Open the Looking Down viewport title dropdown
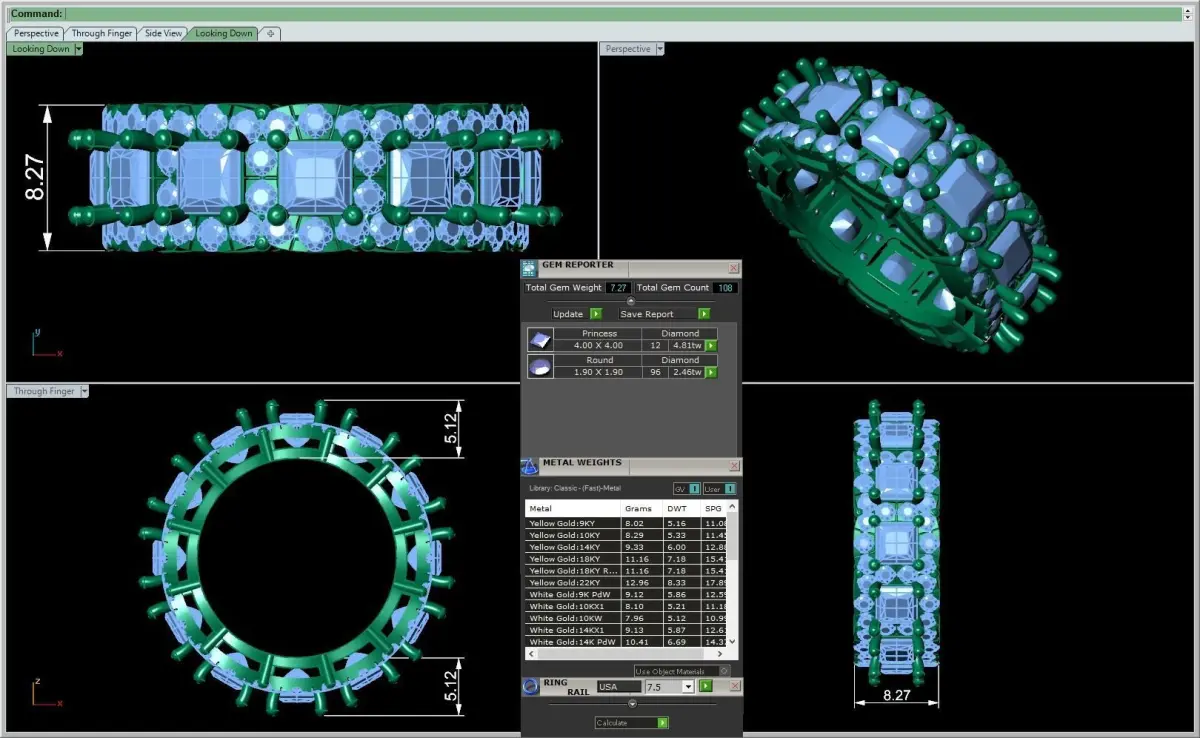This screenshot has height=738, width=1200. click(78, 48)
